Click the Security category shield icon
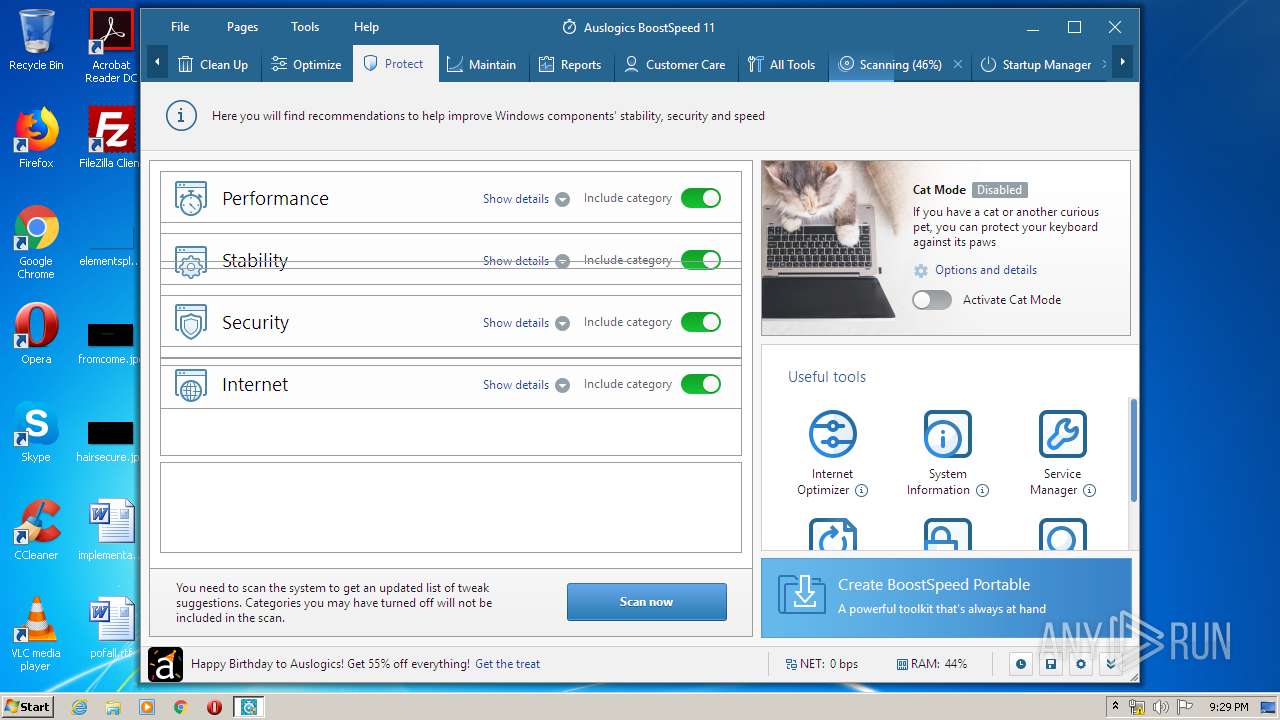Screen dimensions: 1280x720 pos(190,322)
